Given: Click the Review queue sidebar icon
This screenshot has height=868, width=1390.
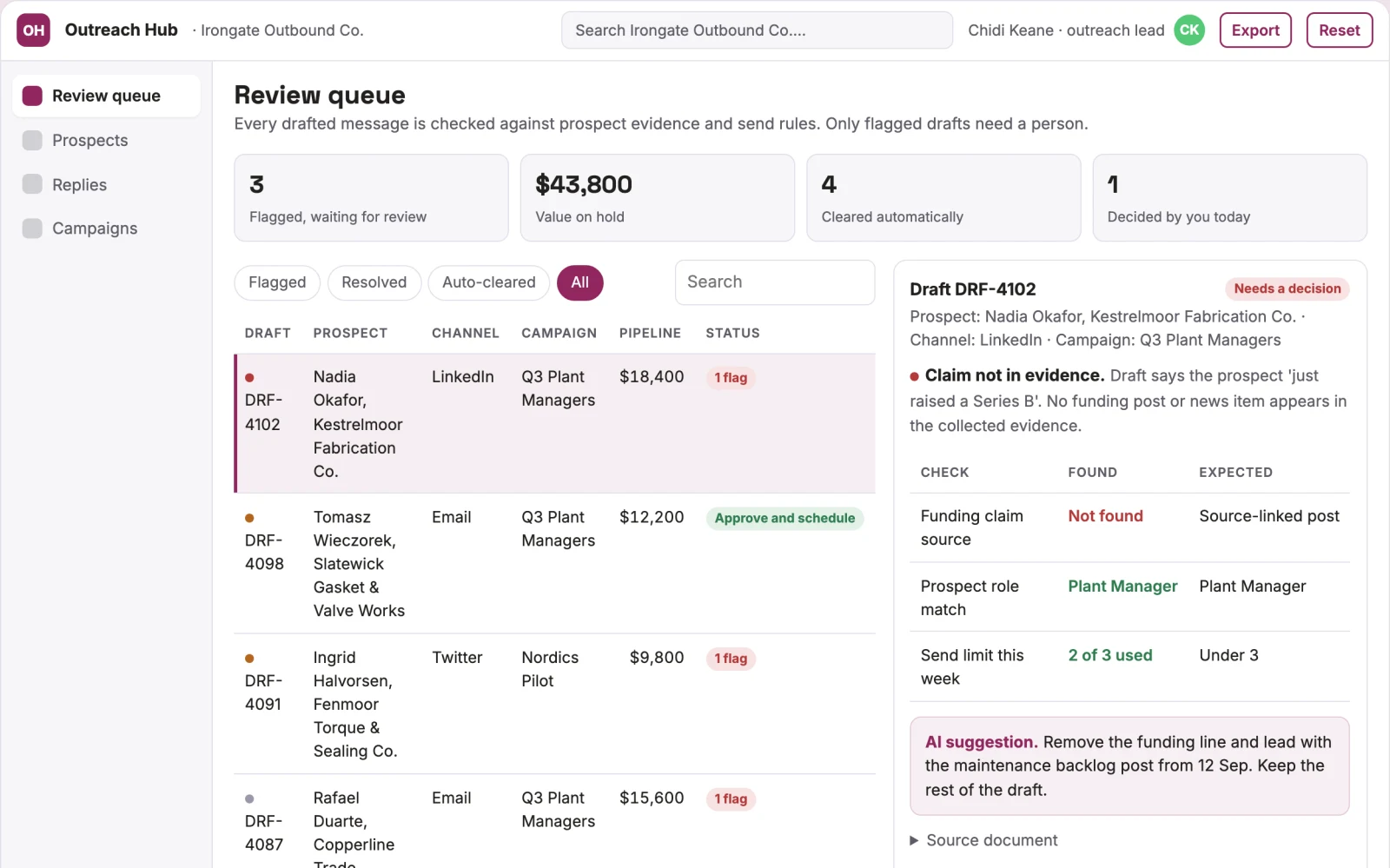Looking at the screenshot, I should [x=32, y=96].
